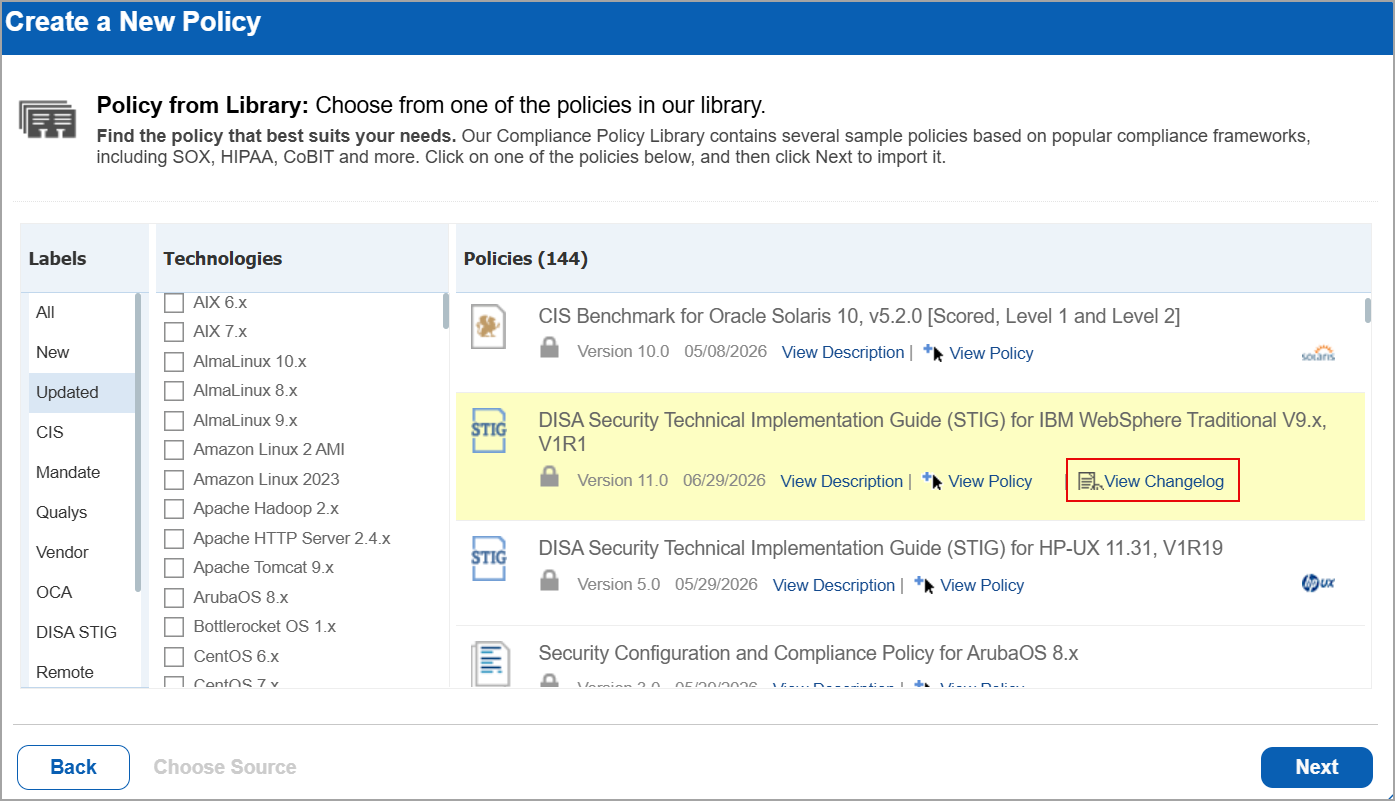Check ArubaOS 8.x technology
The image size is (1395, 801).
click(x=174, y=597)
